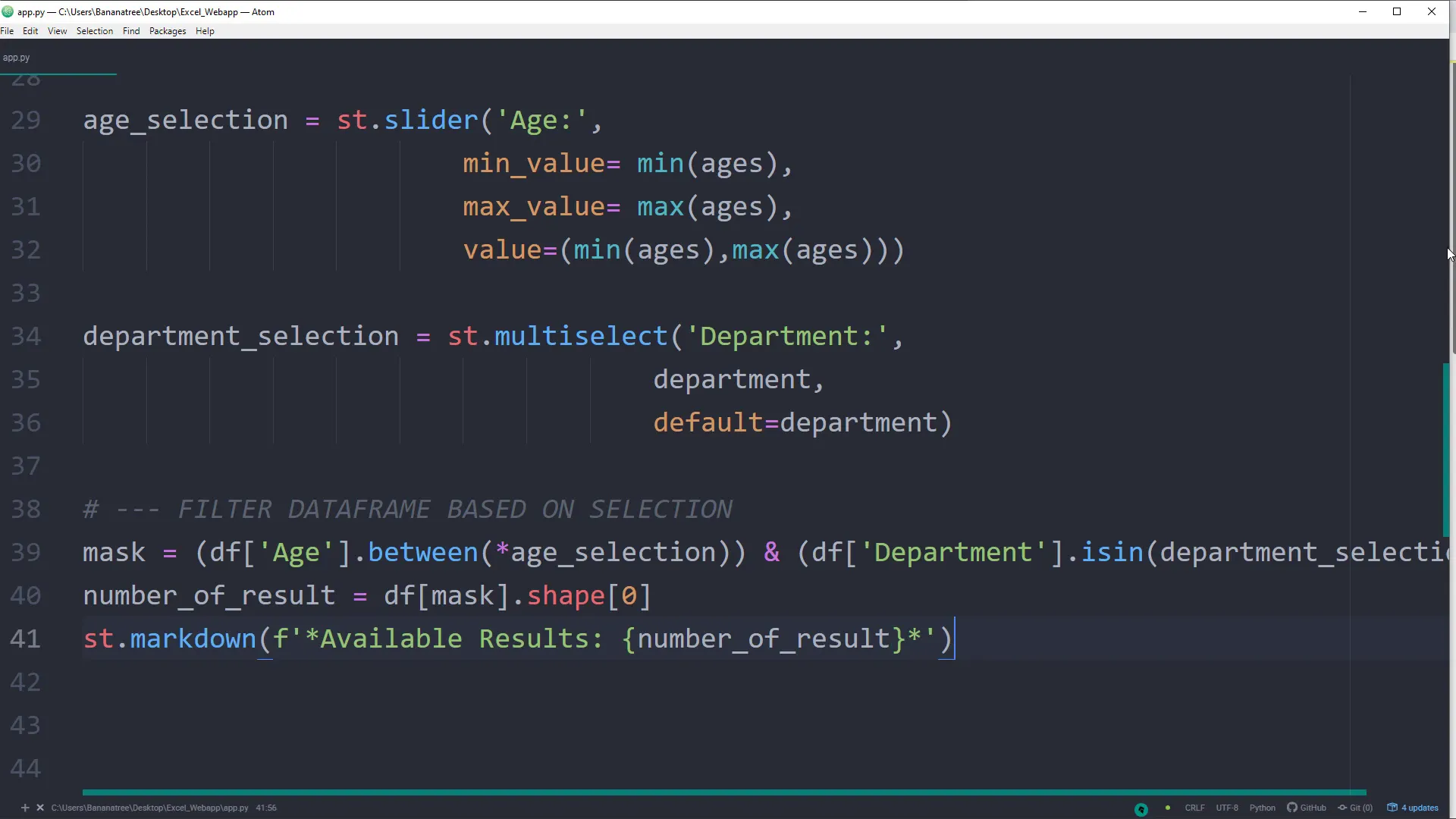Click the teal circle icon in the status bar

click(x=1142, y=808)
